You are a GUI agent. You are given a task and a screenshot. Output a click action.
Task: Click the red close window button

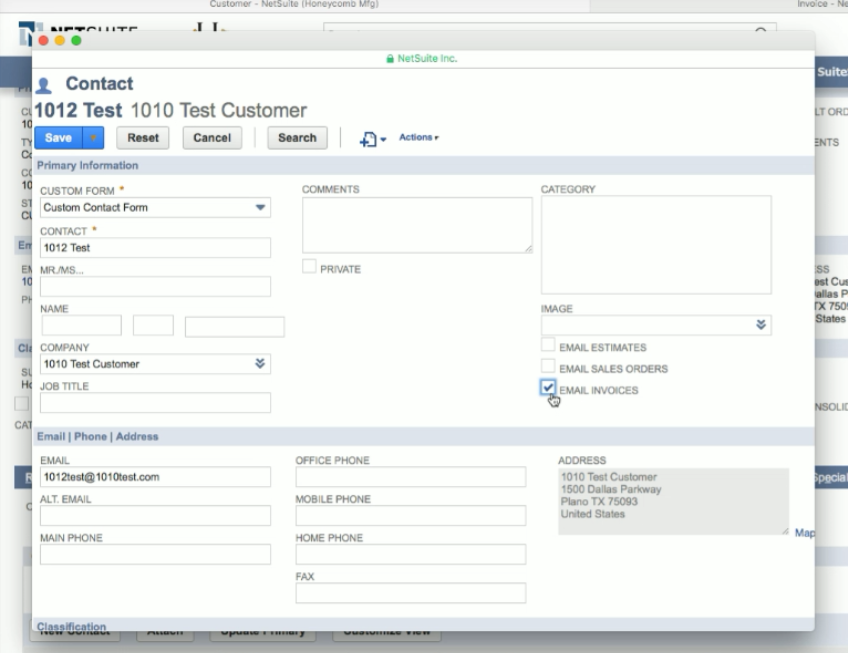coord(44,41)
